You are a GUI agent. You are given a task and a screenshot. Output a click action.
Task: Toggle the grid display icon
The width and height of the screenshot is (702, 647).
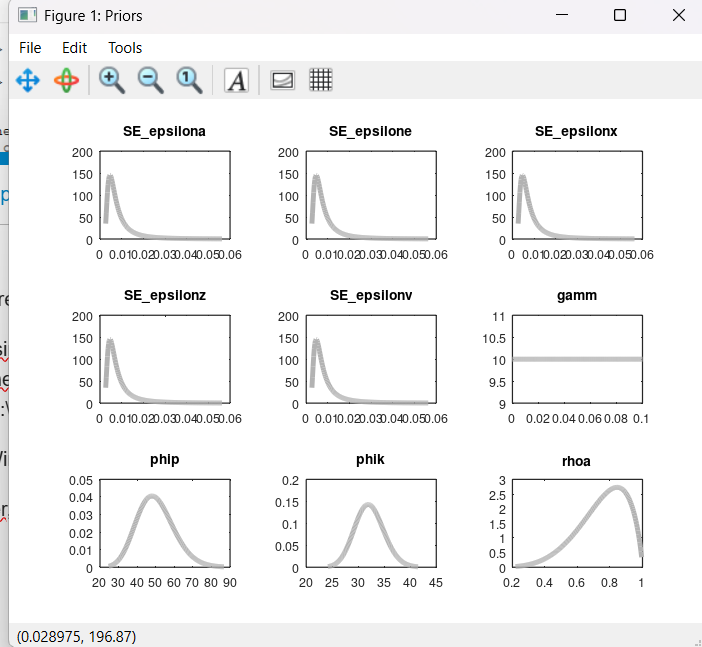pyautogui.click(x=320, y=80)
